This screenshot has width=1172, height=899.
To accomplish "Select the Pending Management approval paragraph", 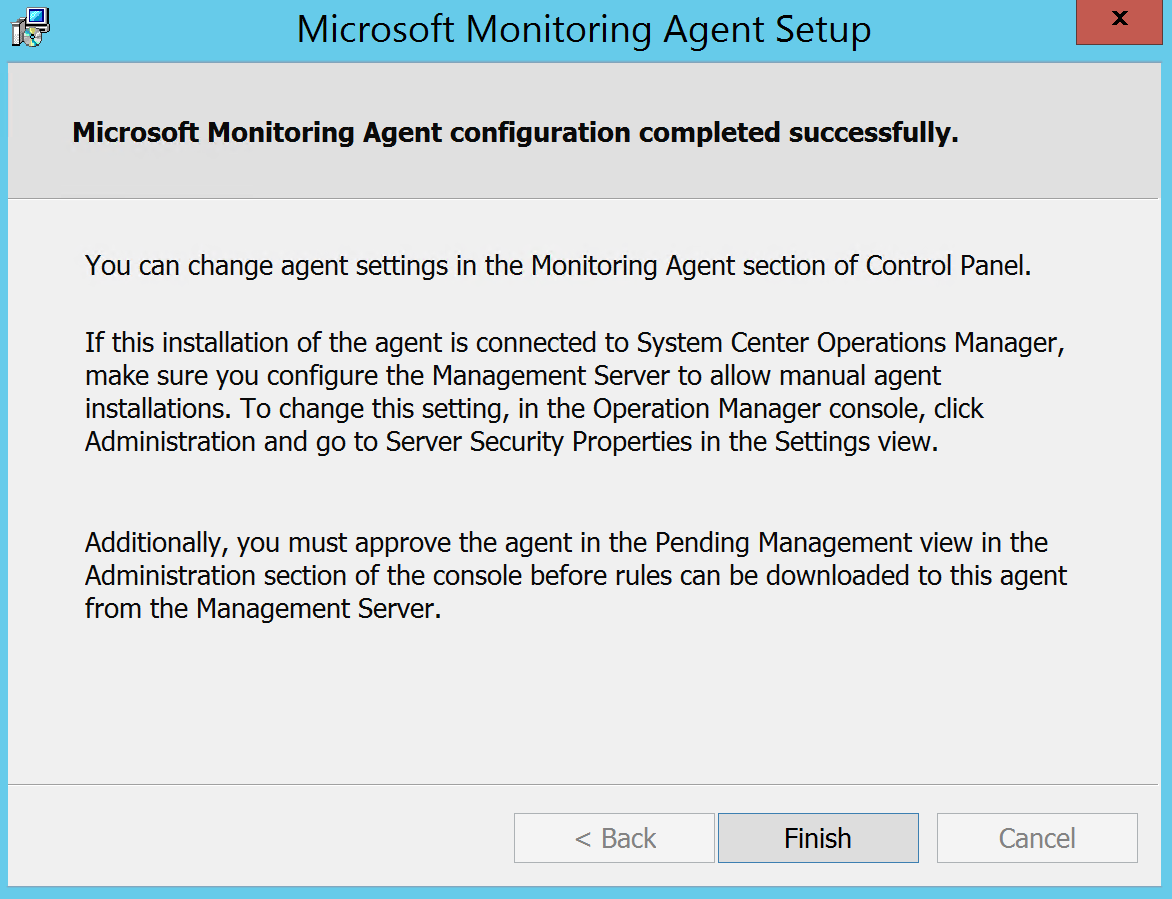I will pyautogui.click(x=575, y=575).
